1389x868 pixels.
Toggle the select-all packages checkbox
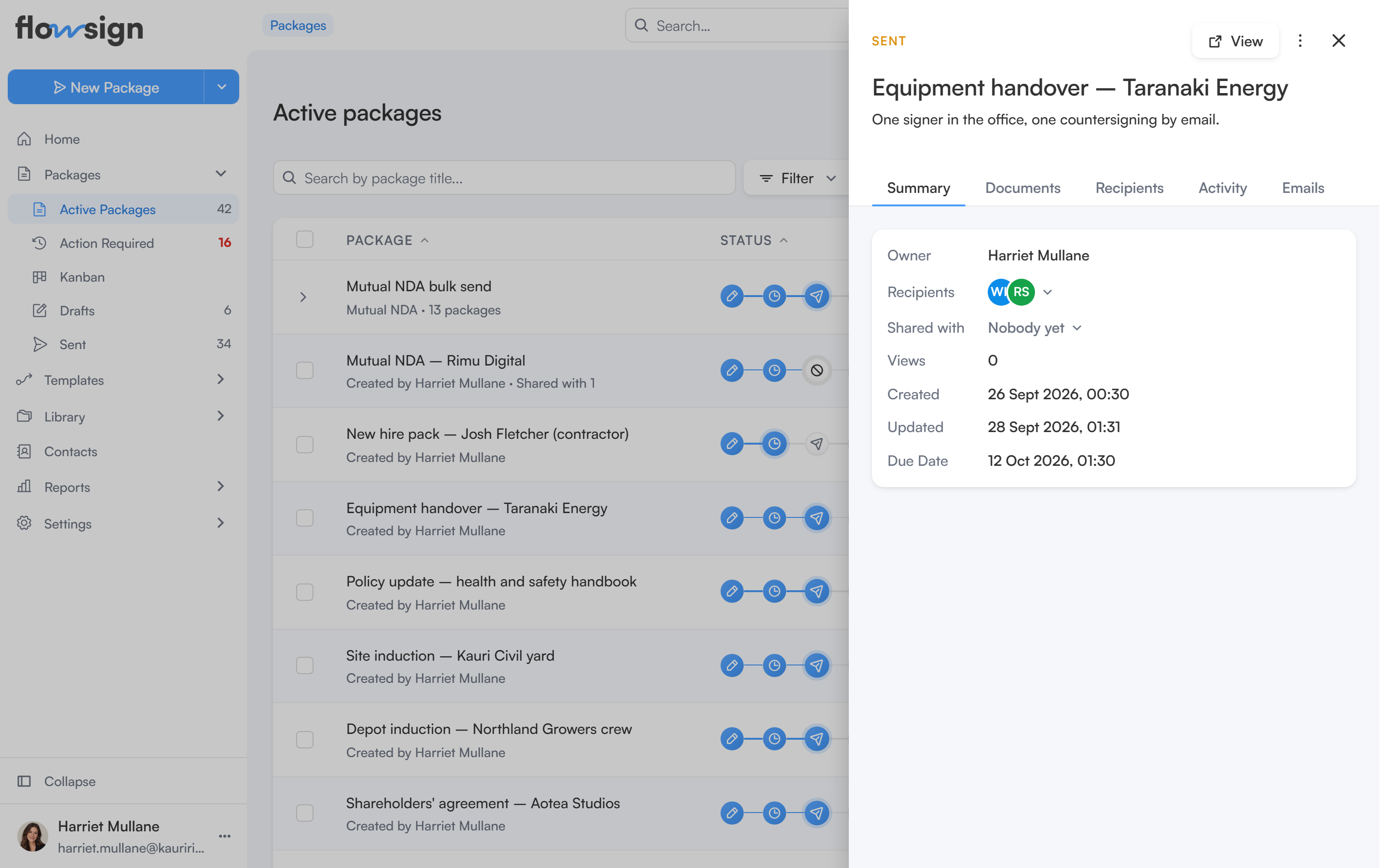(x=305, y=239)
